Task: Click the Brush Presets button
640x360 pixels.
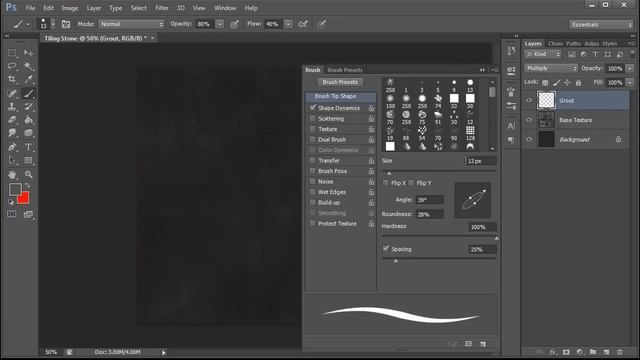Action: pyautogui.click(x=340, y=82)
